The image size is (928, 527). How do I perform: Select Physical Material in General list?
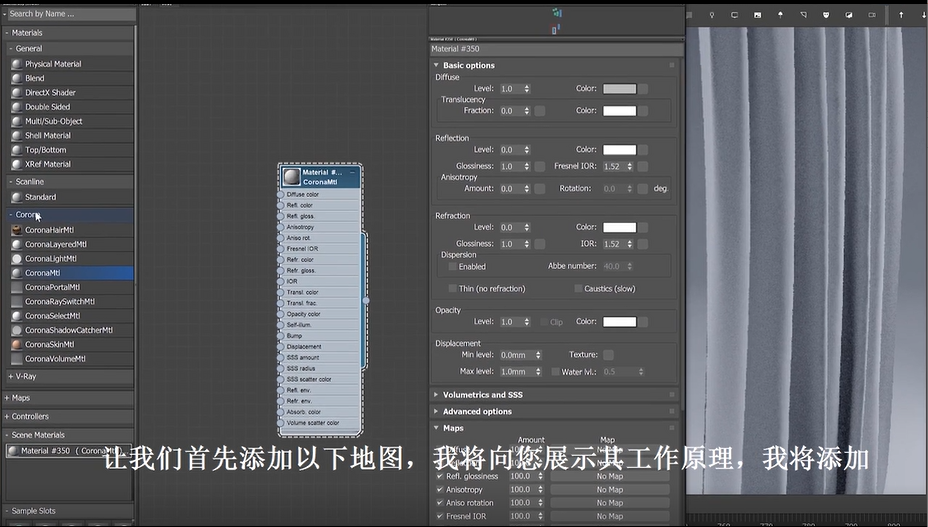coord(71,64)
